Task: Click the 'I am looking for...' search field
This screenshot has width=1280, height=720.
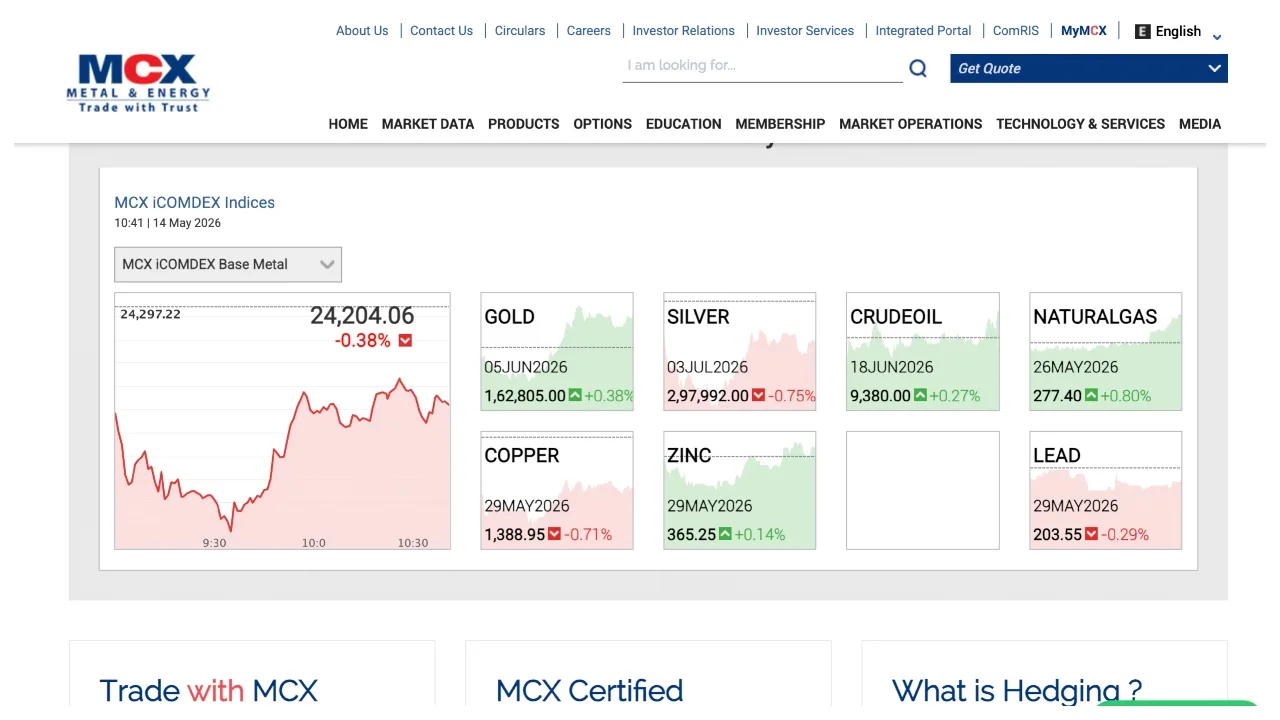Action: click(762, 66)
